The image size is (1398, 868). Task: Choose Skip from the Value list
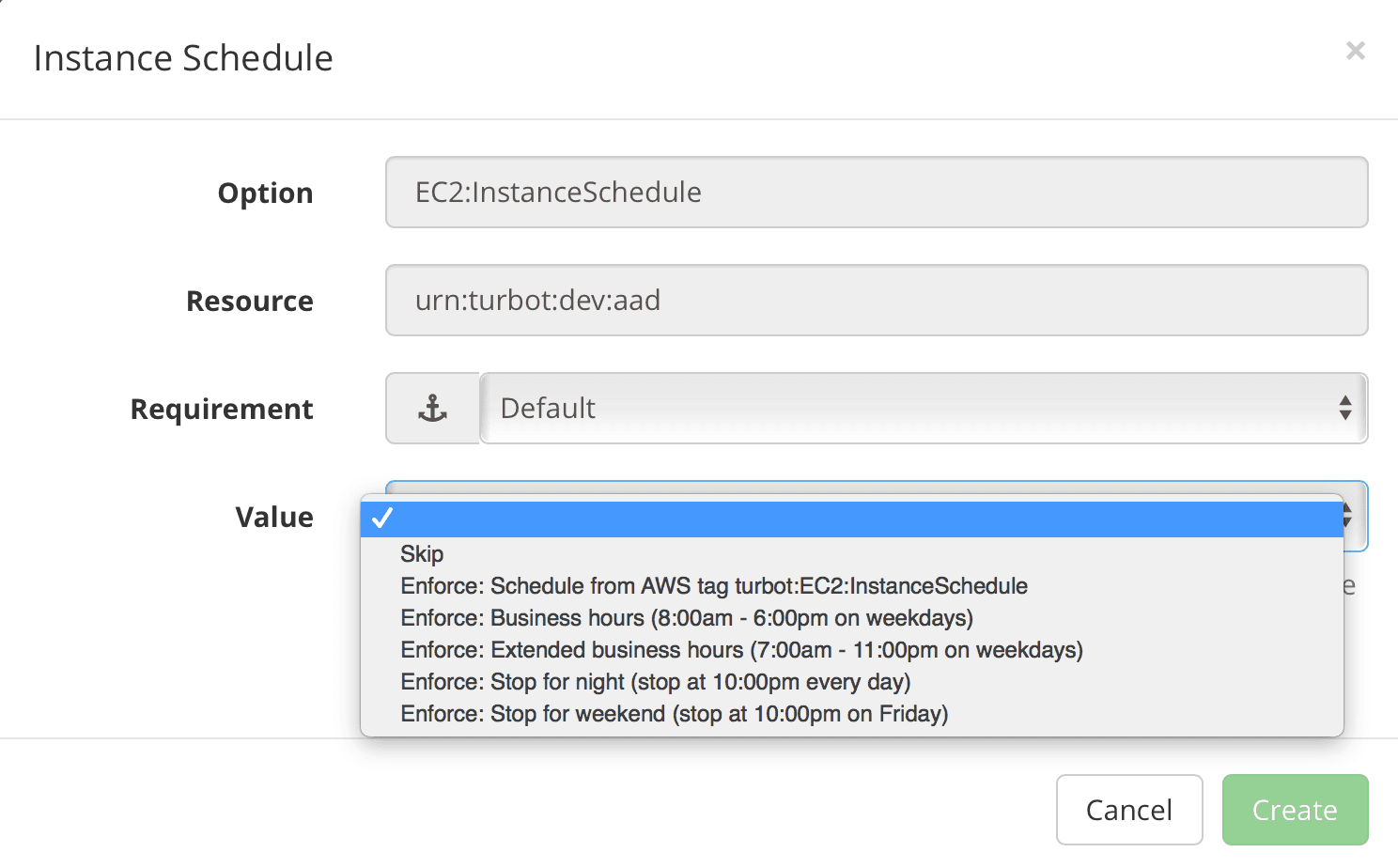[x=852, y=554]
